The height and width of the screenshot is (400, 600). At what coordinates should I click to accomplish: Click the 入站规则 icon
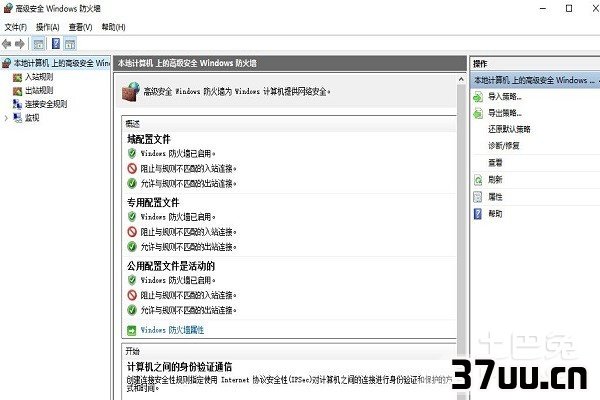pos(18,78)
